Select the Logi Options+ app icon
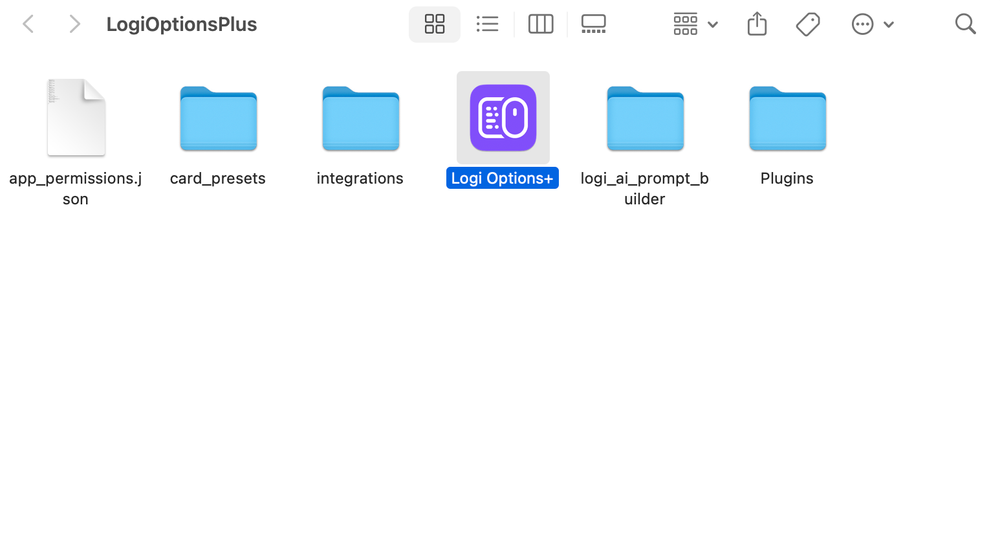Screen dimensions: 1000x551 pos(503,118)
